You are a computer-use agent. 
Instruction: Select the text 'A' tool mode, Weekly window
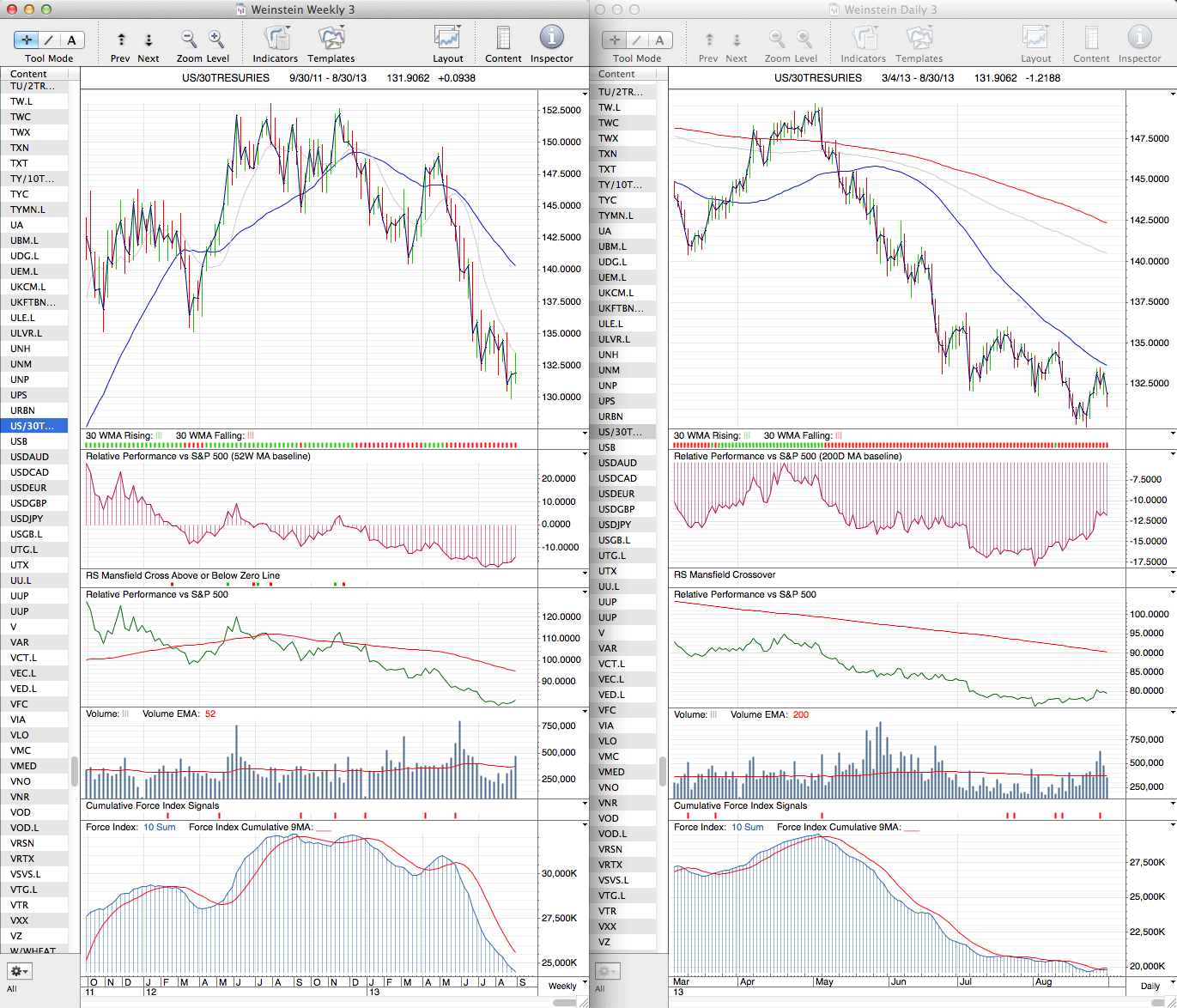point(71,39)
